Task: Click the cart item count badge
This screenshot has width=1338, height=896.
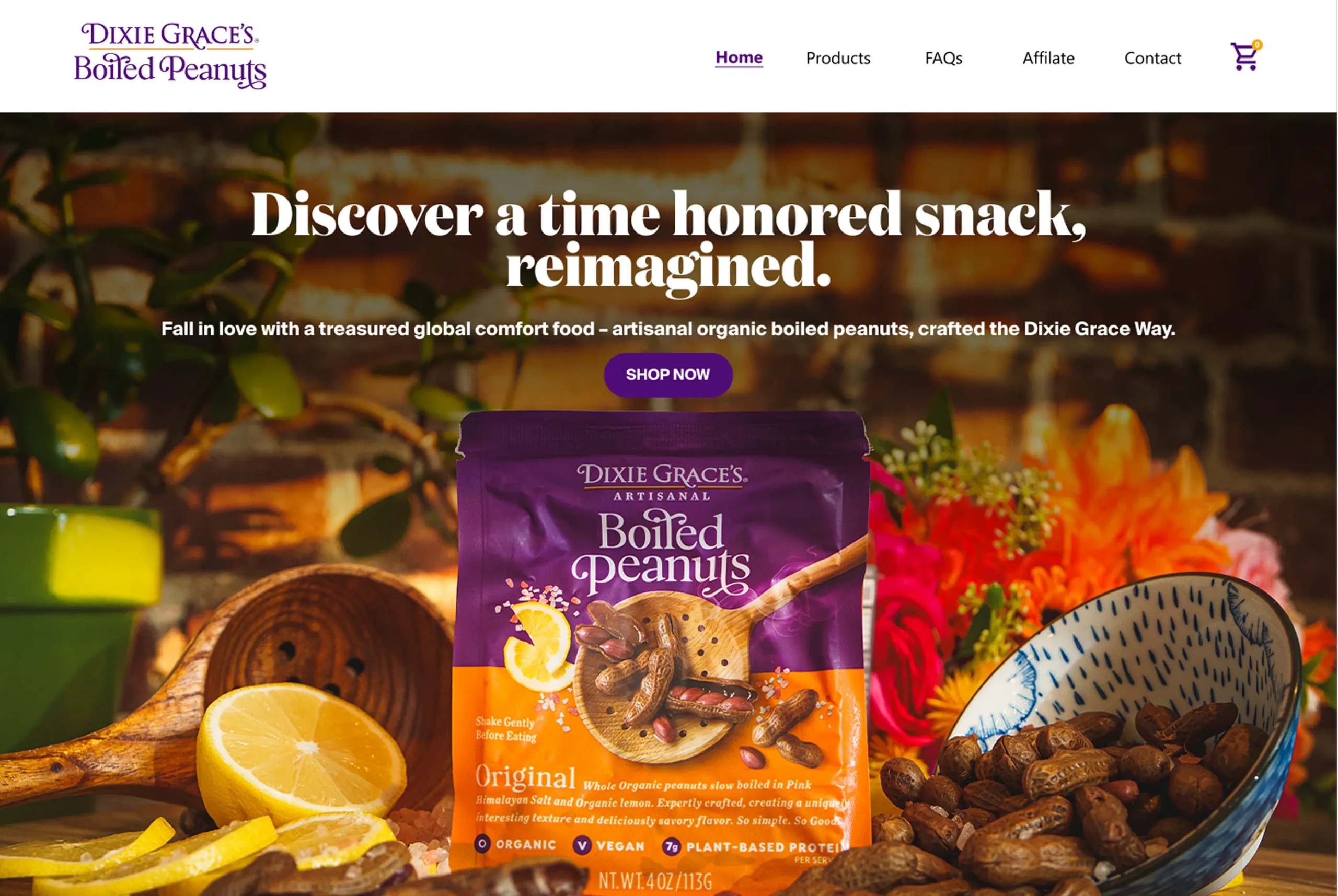Action: (1257, 44)
